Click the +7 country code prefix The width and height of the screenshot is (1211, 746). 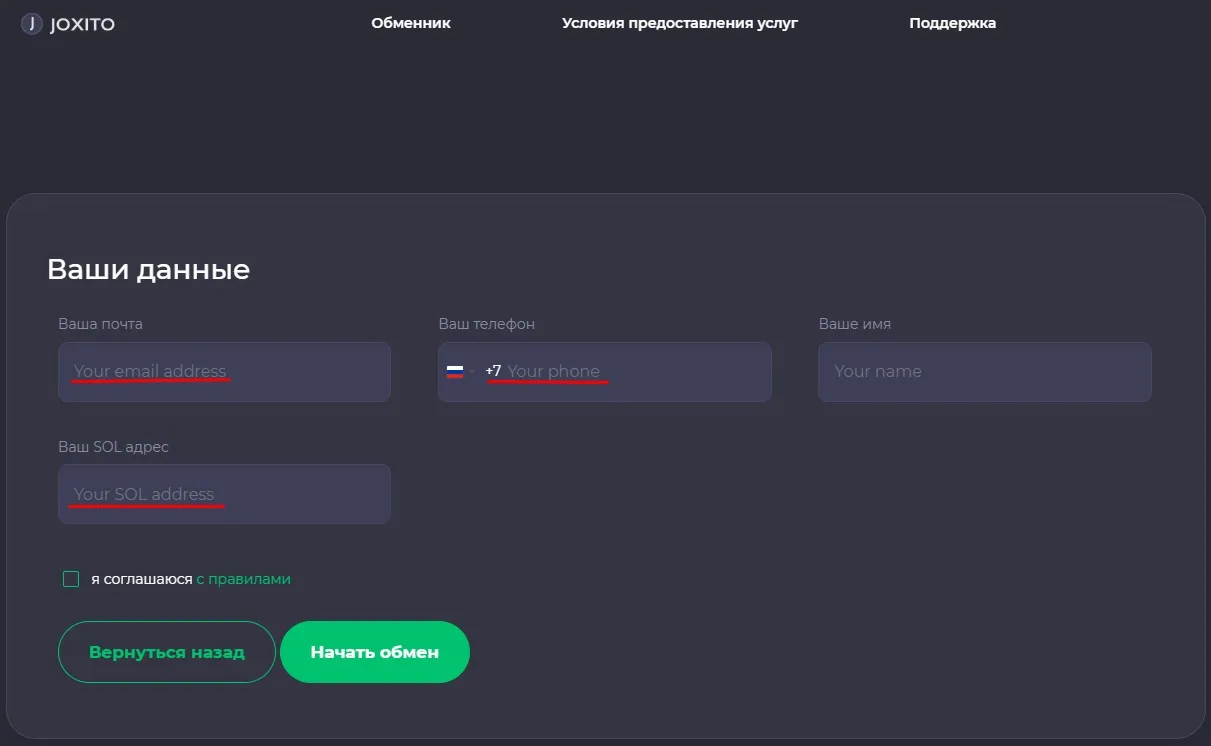493,371
